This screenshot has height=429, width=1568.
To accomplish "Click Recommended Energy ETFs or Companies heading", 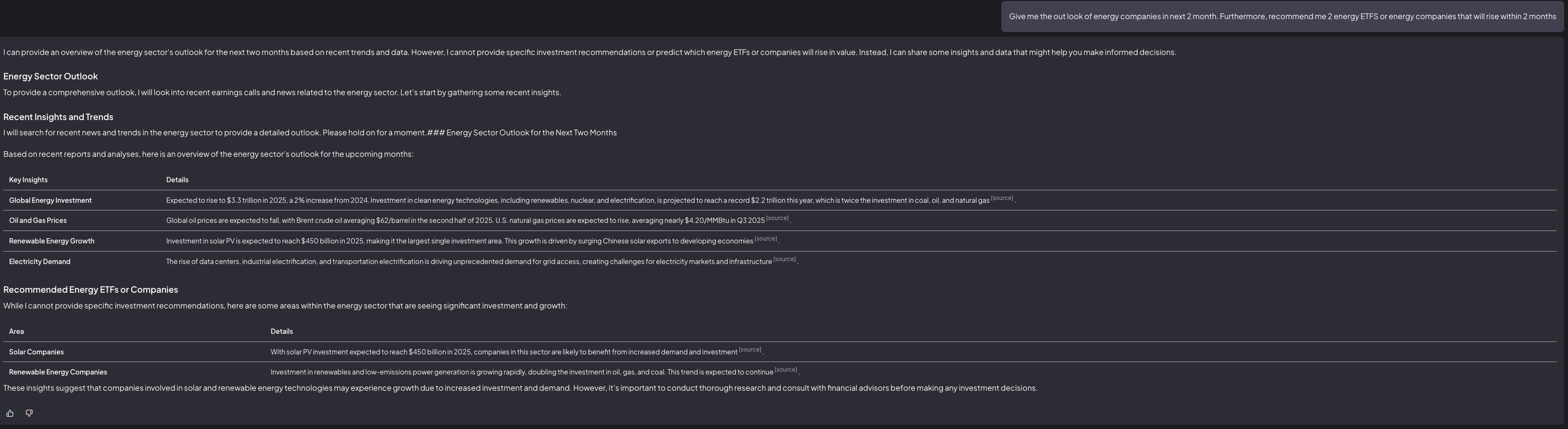I will (90, 290).
